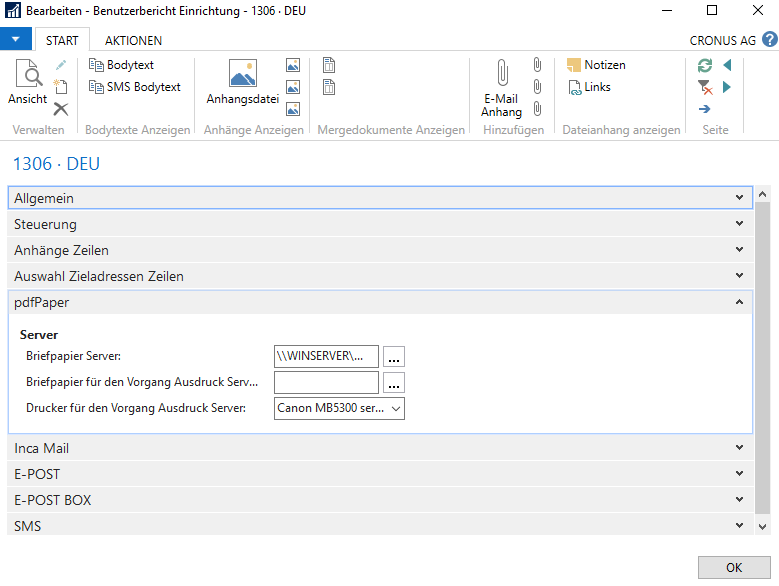The image size is (779, 586).
Task: Open Links in the ribbon
Action: (x=589, y=87)
